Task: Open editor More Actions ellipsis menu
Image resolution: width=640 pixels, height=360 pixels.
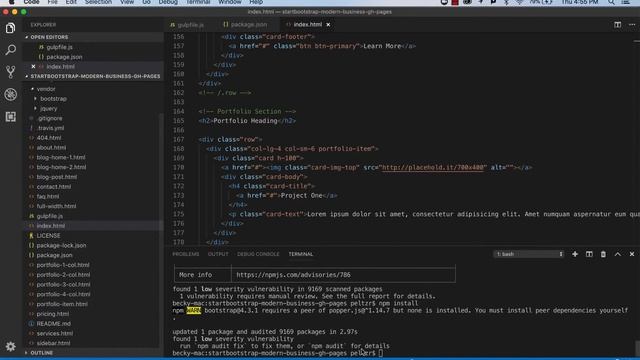Action: point(632,25)
